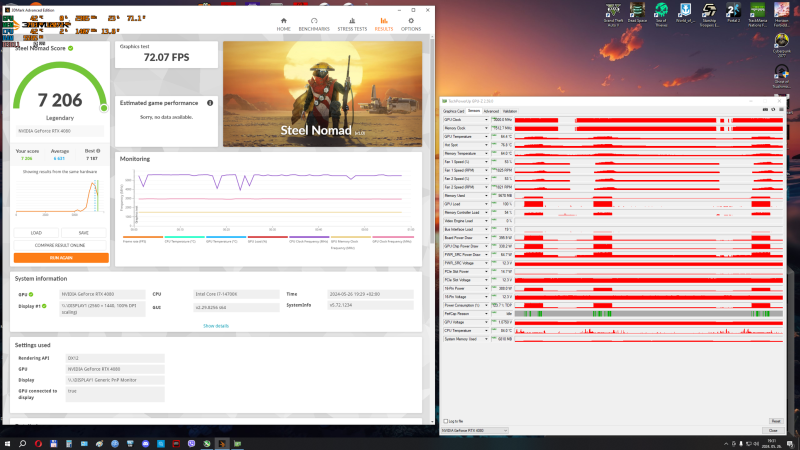Screen dimensions: 800x450
Task: Click the Reset button in GPU-Z
Action: (776, 421)
